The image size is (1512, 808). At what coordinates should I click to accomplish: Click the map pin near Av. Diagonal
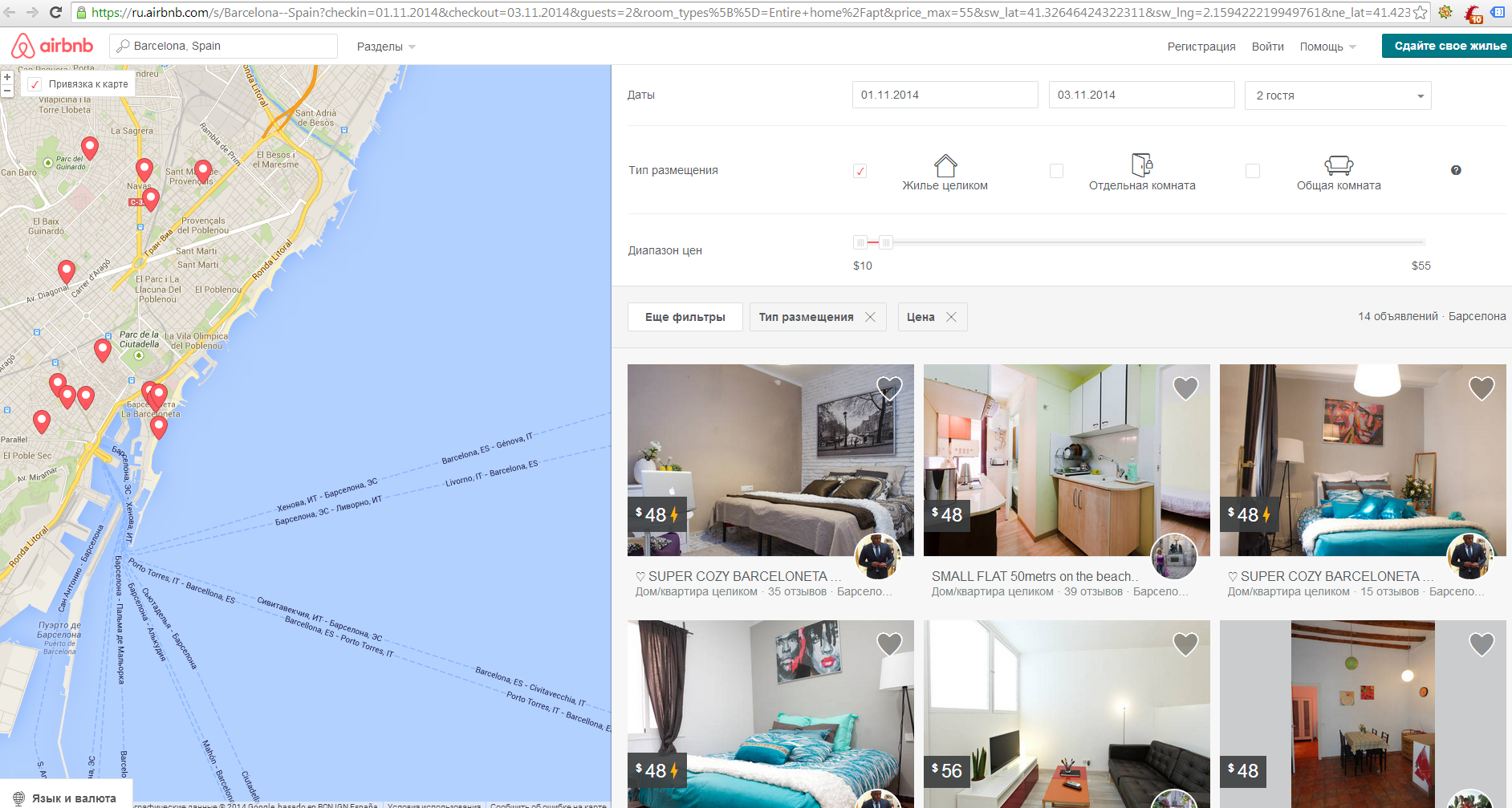pyautogui.click(x=67, y=272)
